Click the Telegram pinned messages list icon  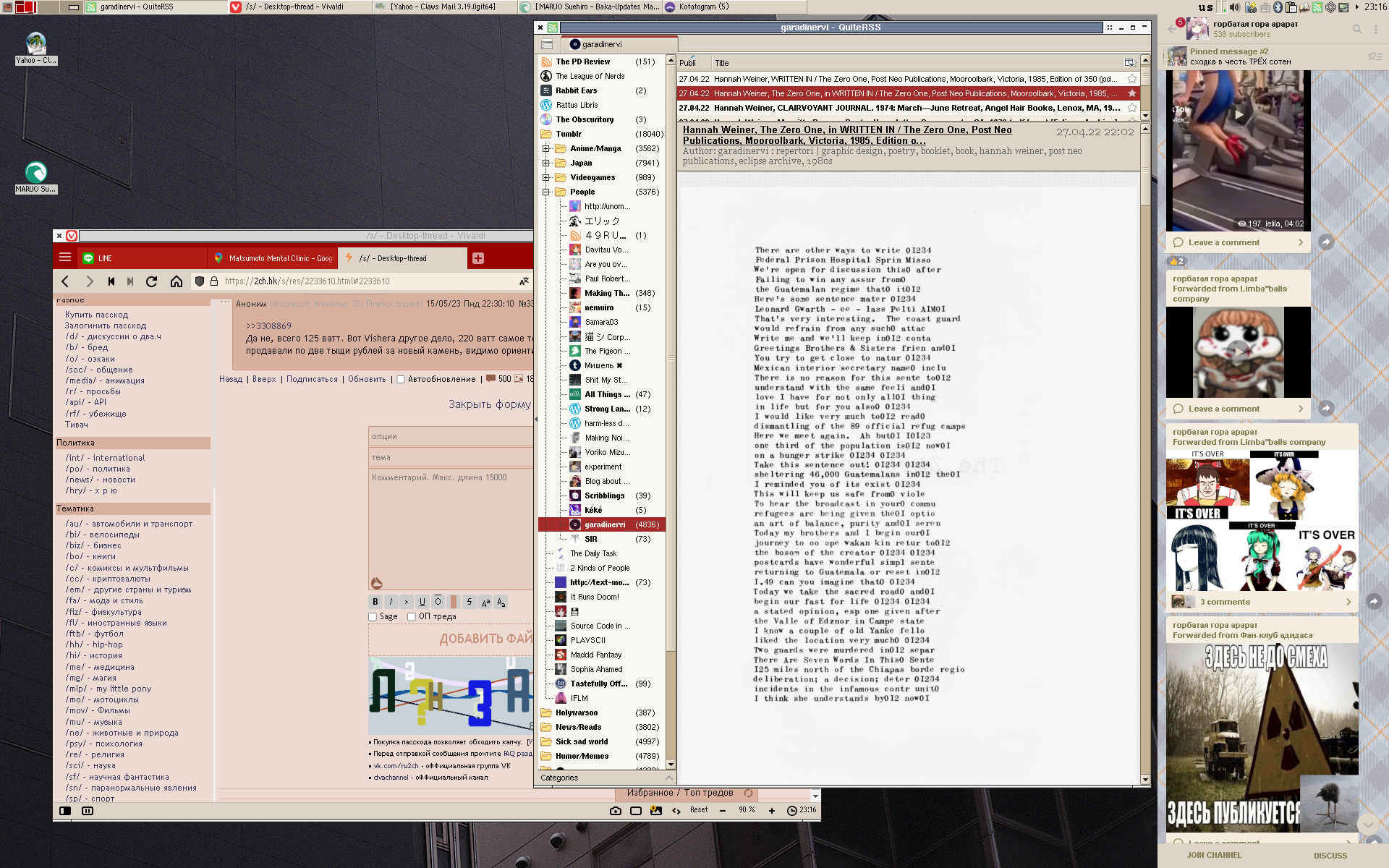[1375, 56]
